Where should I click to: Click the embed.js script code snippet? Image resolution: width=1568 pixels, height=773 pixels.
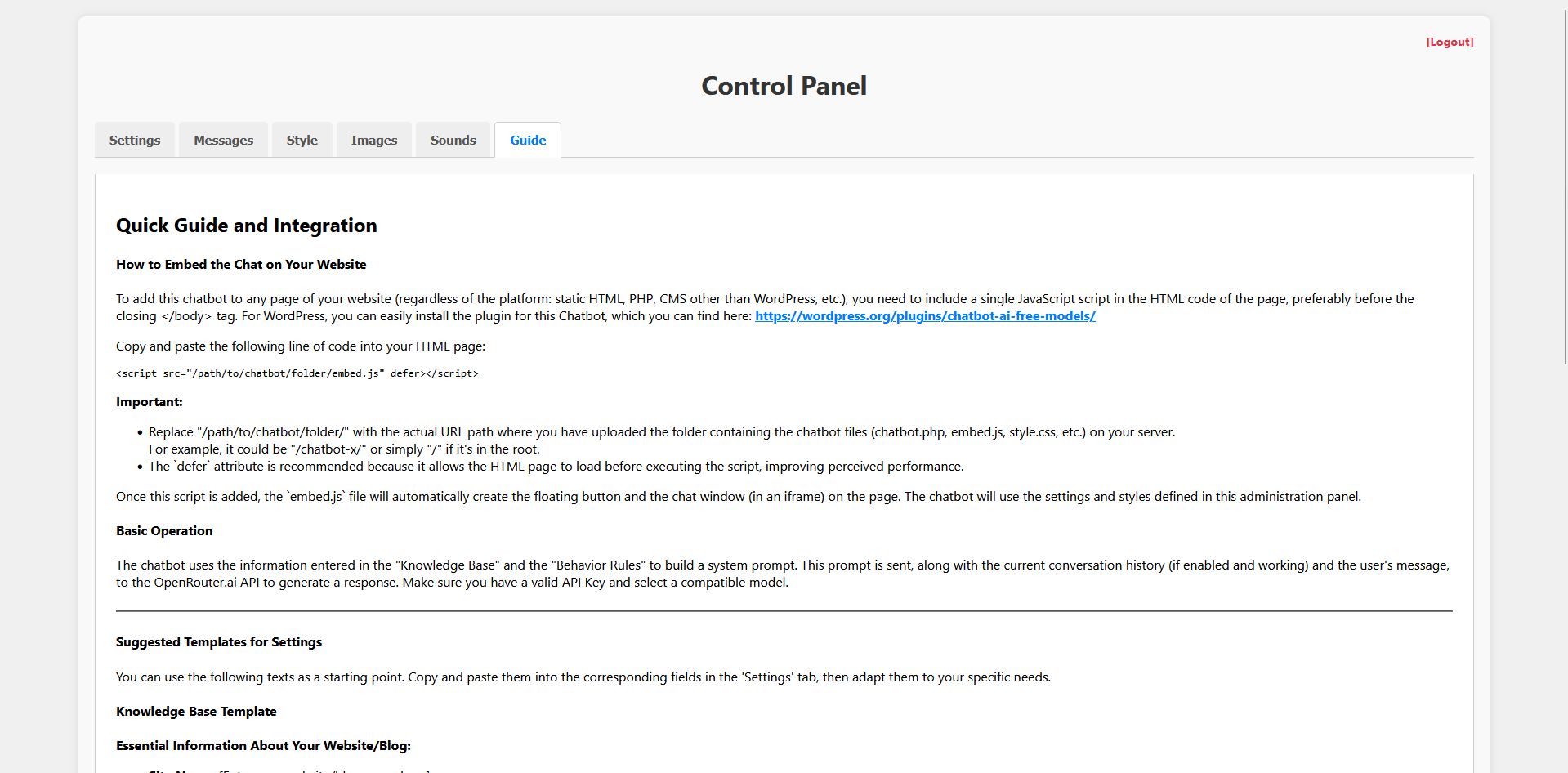(x=297, y=373)
